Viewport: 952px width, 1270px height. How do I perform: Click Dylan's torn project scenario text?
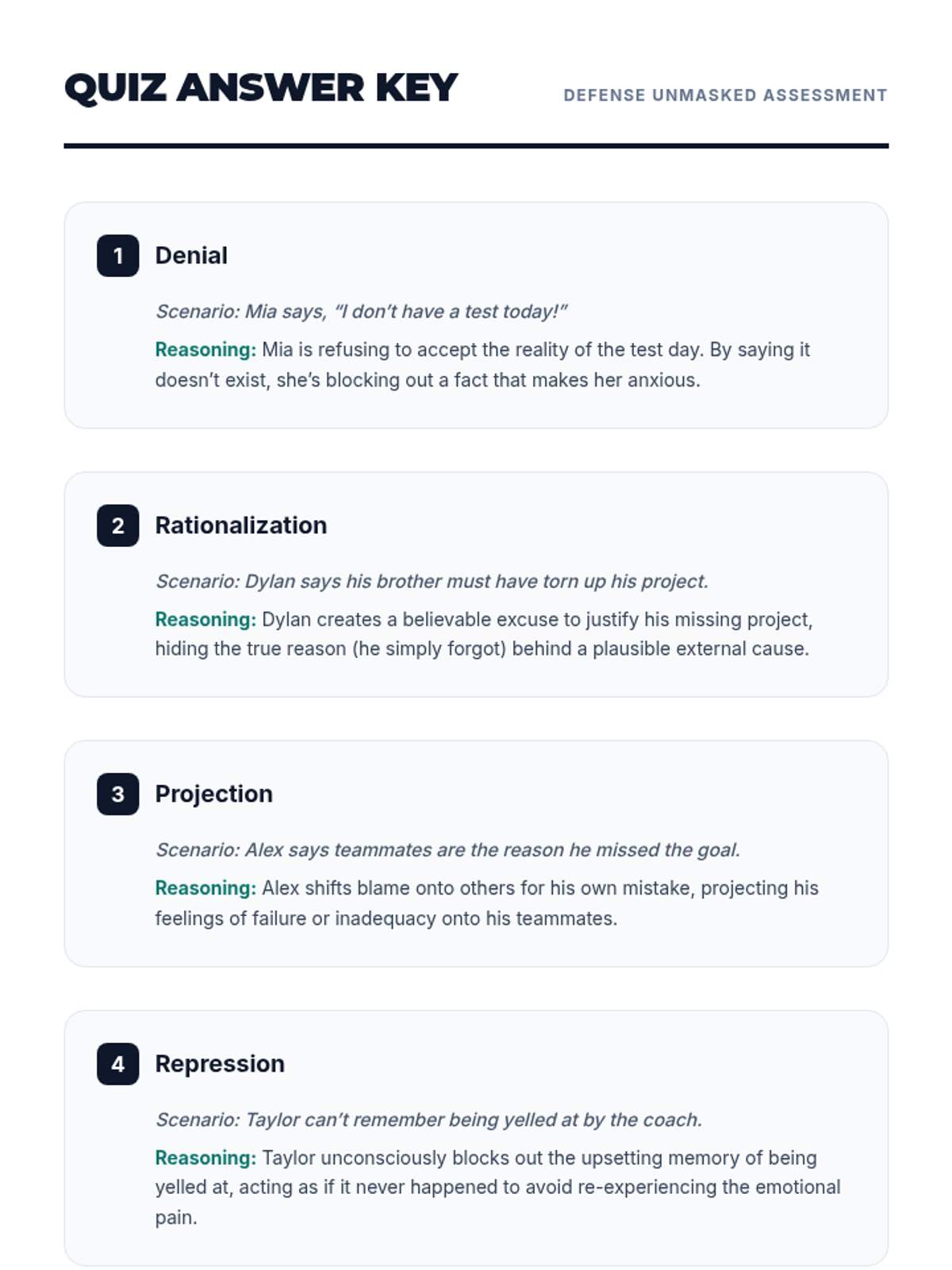pyautogui.click(x=432, y=581)
